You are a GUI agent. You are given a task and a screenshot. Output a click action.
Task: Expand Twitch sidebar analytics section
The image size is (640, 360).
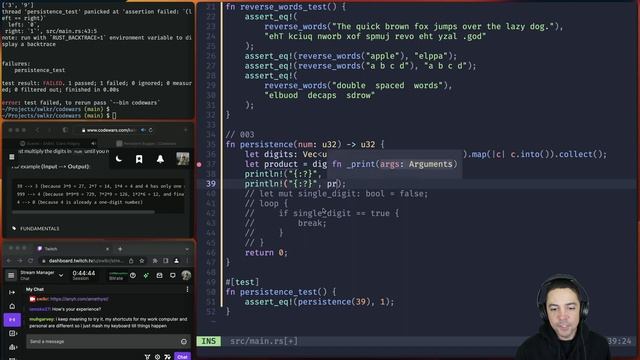pos(12,347)
